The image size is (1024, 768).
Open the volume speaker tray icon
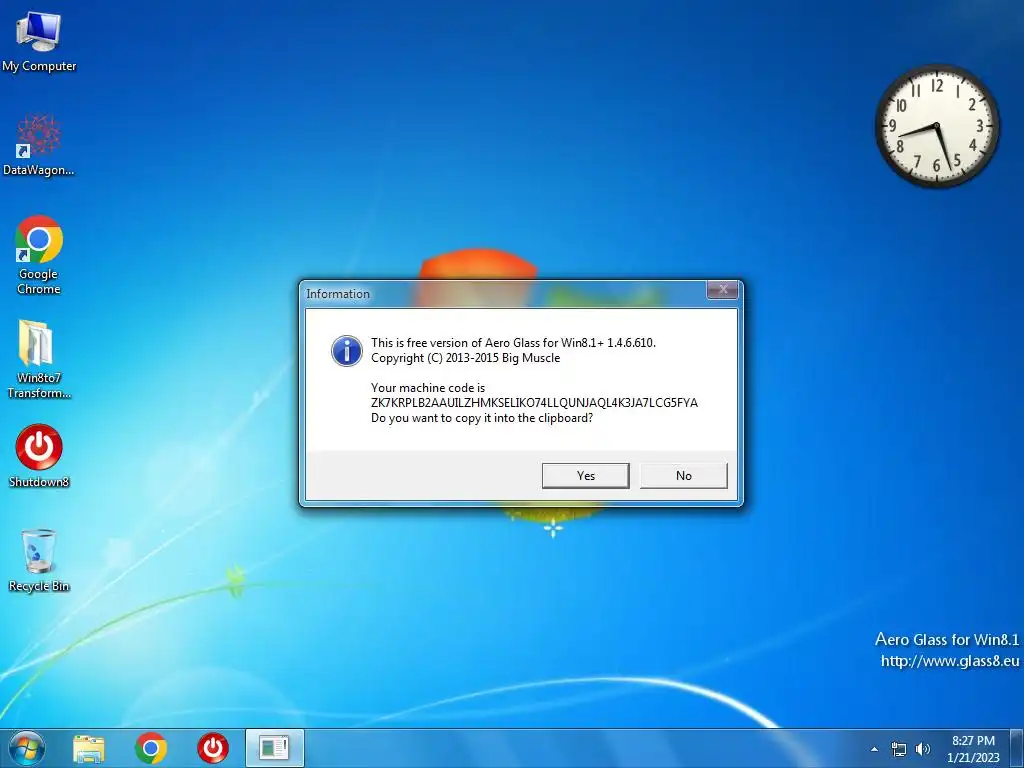[x=923, y=749]
